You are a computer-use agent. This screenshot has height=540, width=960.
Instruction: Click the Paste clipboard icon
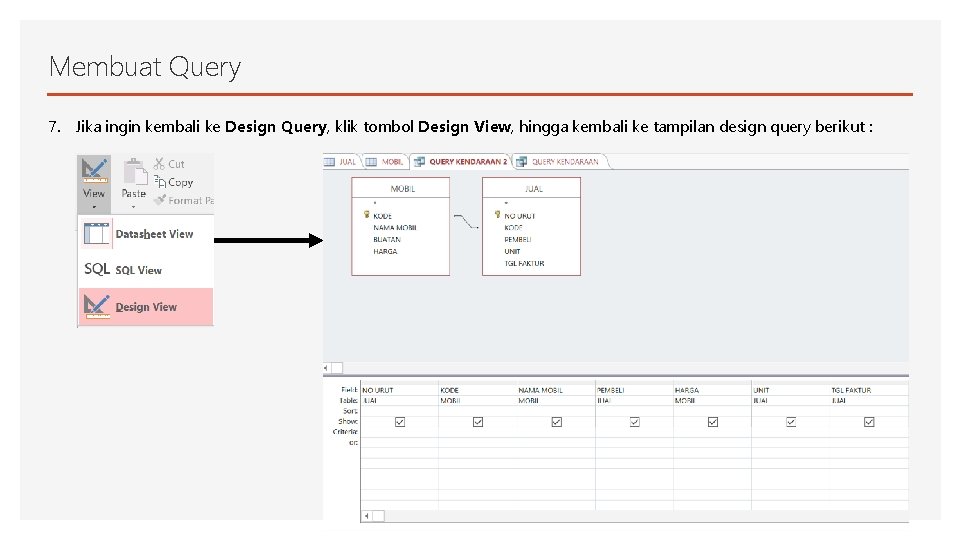[135, 172]
